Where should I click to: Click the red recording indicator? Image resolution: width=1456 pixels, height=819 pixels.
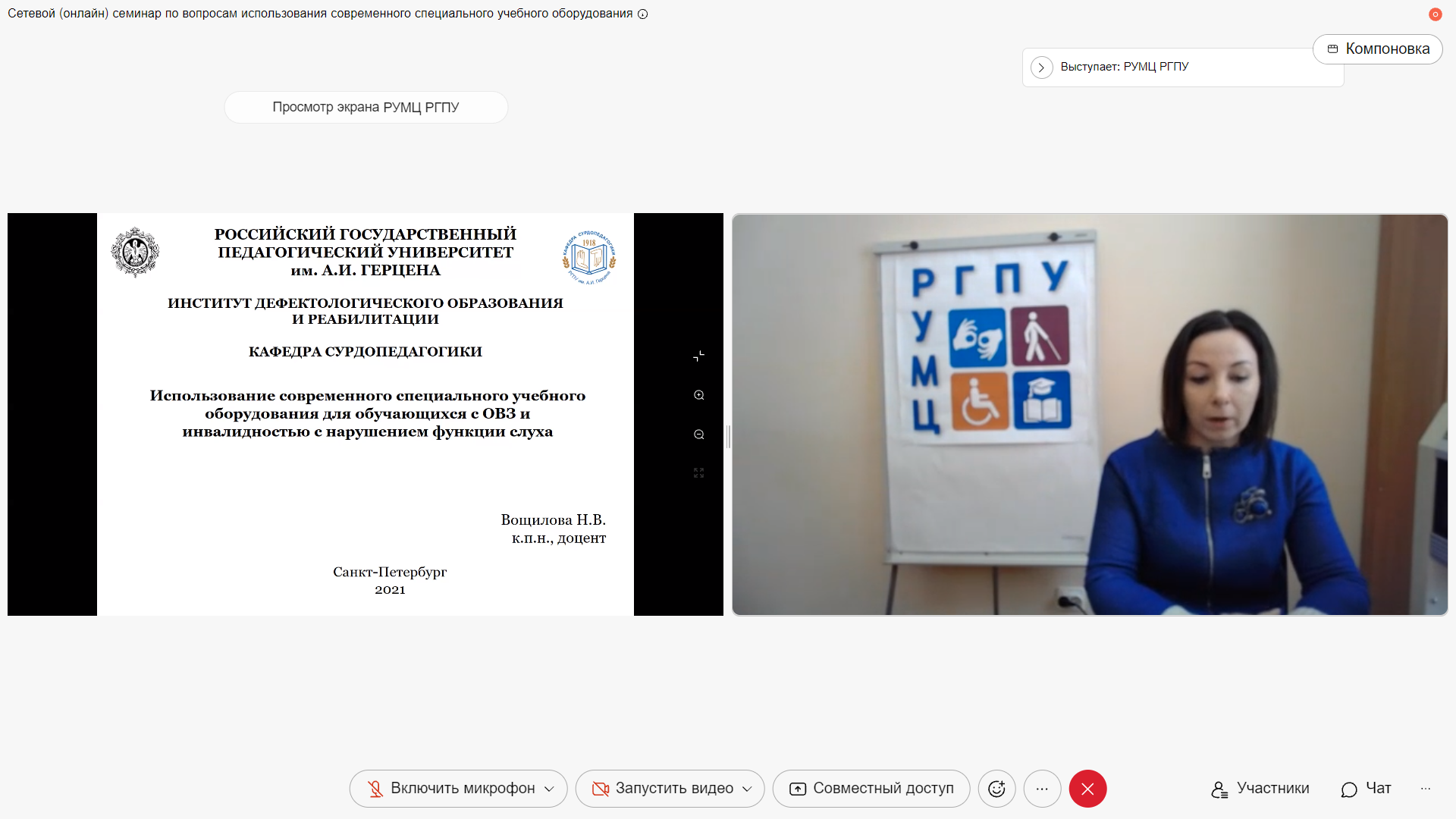1435,14
